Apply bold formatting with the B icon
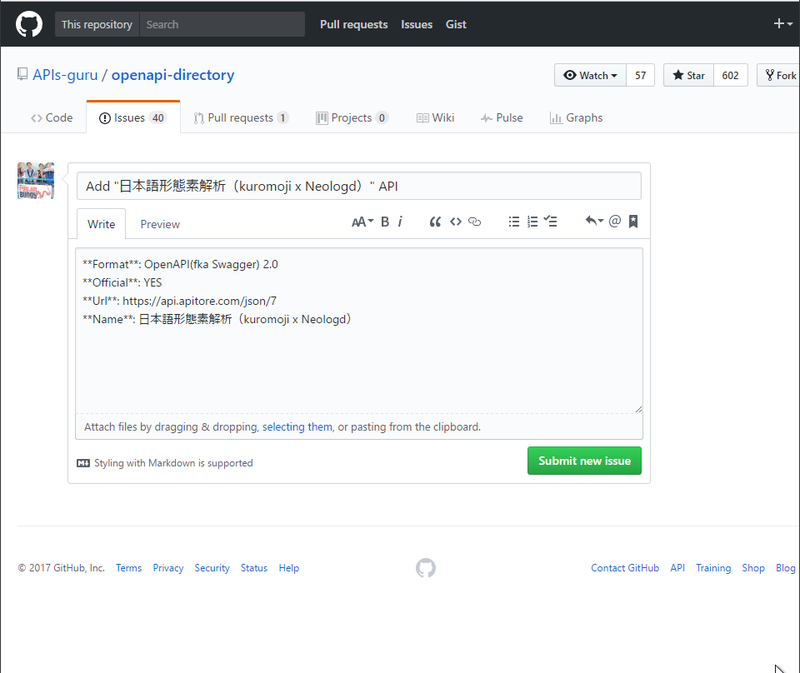 pyautogui.click(x=385, y=222)
